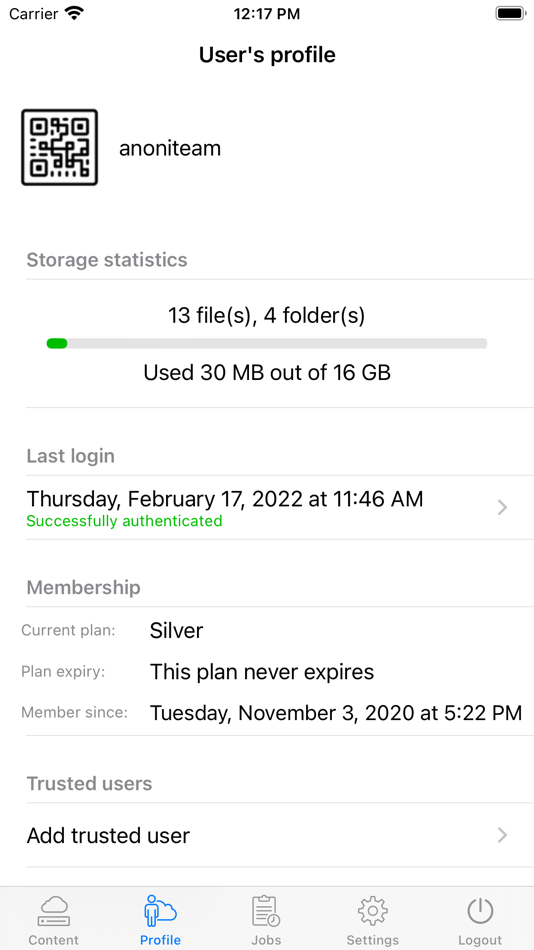
Task: Tap the green storage usage bar
Action: coord(57,344)
